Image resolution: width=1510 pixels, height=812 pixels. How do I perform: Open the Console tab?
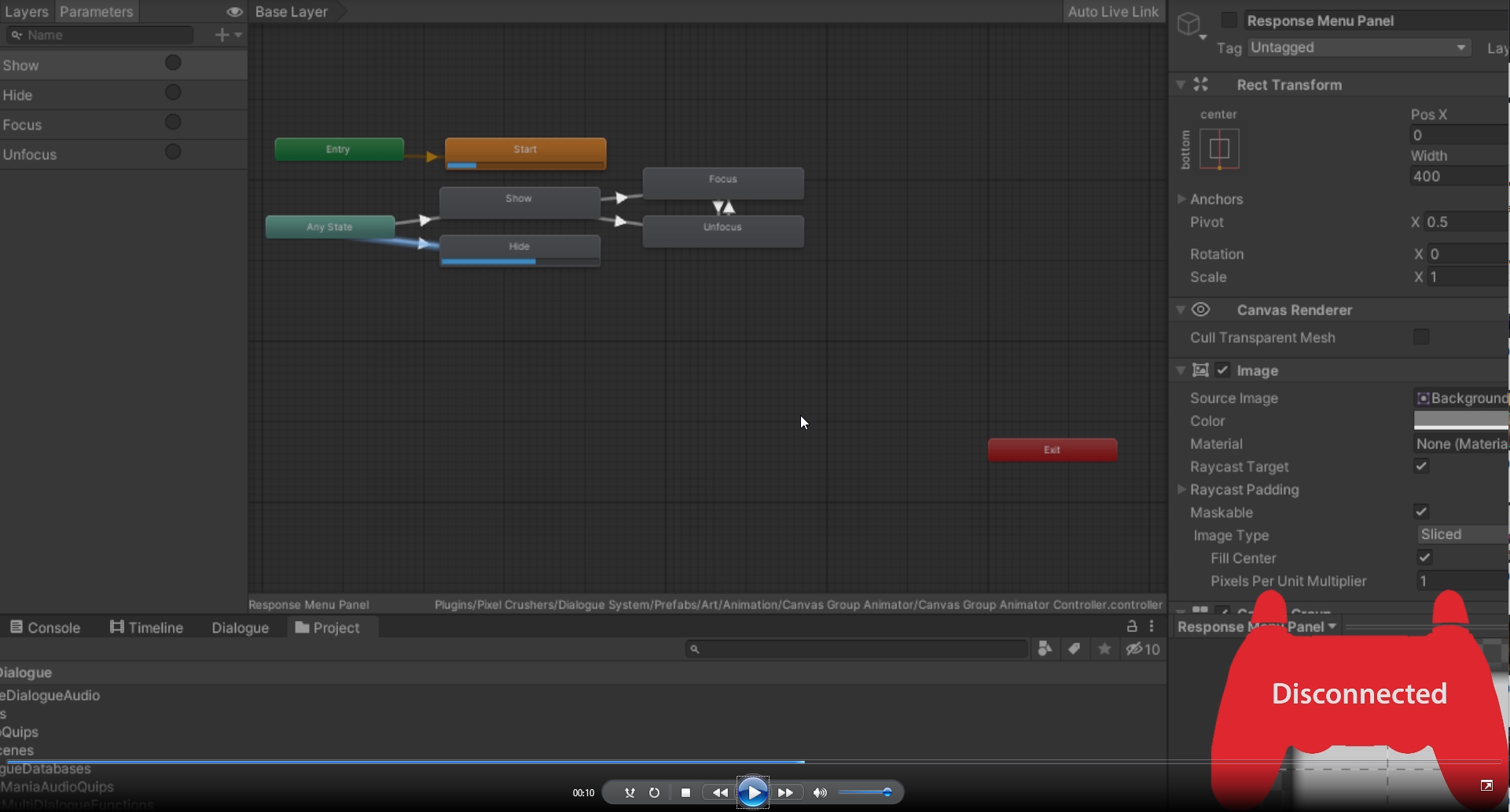point(45,627)
